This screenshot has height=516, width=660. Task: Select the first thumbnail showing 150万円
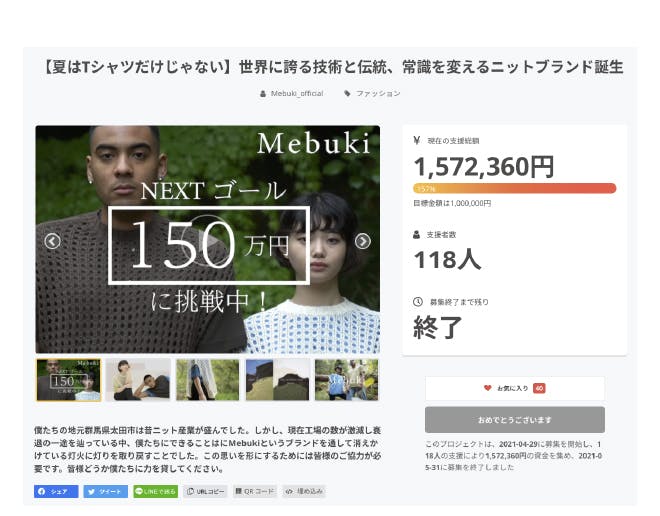pos(69,380)
